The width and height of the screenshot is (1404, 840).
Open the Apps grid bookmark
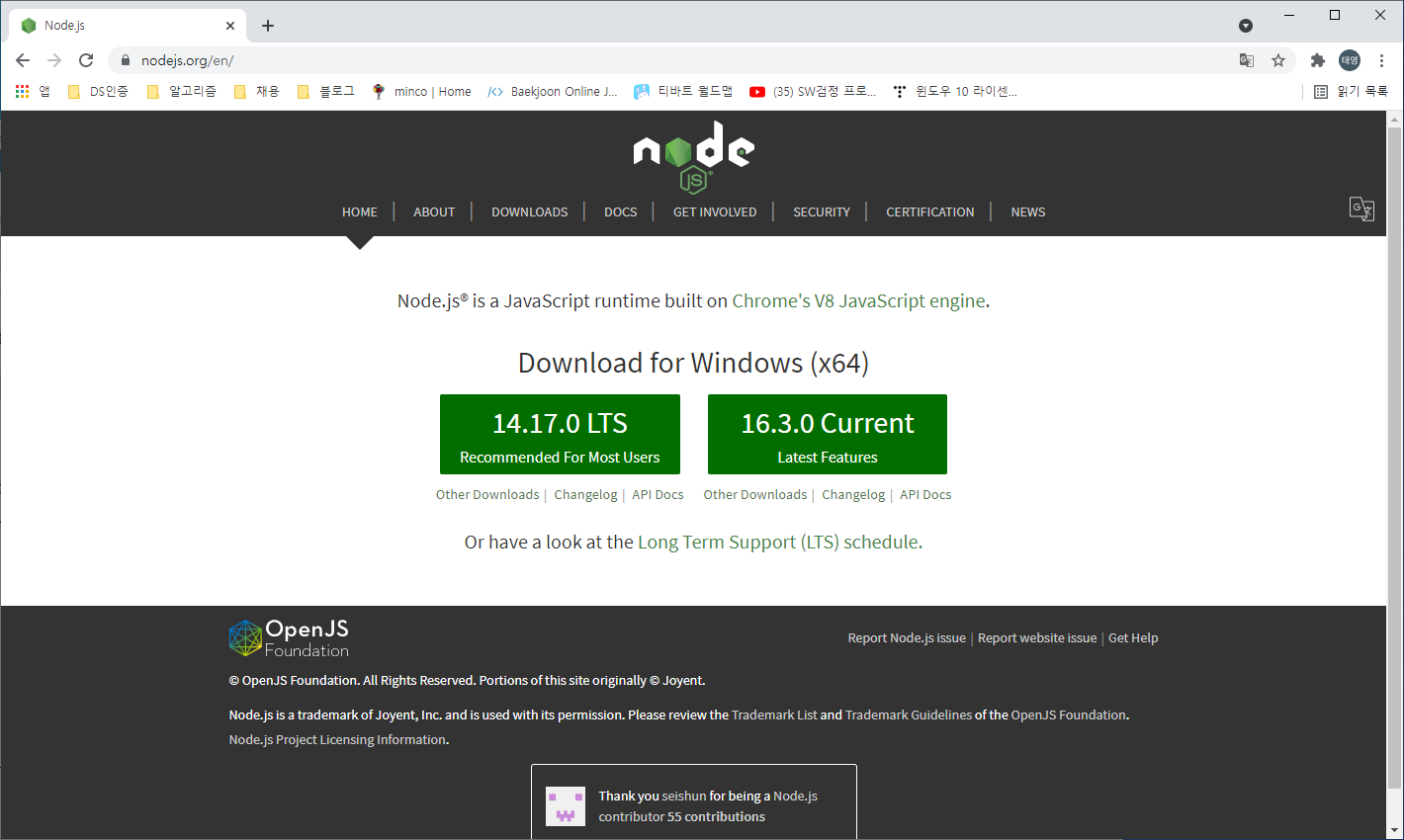pos(33,91)
